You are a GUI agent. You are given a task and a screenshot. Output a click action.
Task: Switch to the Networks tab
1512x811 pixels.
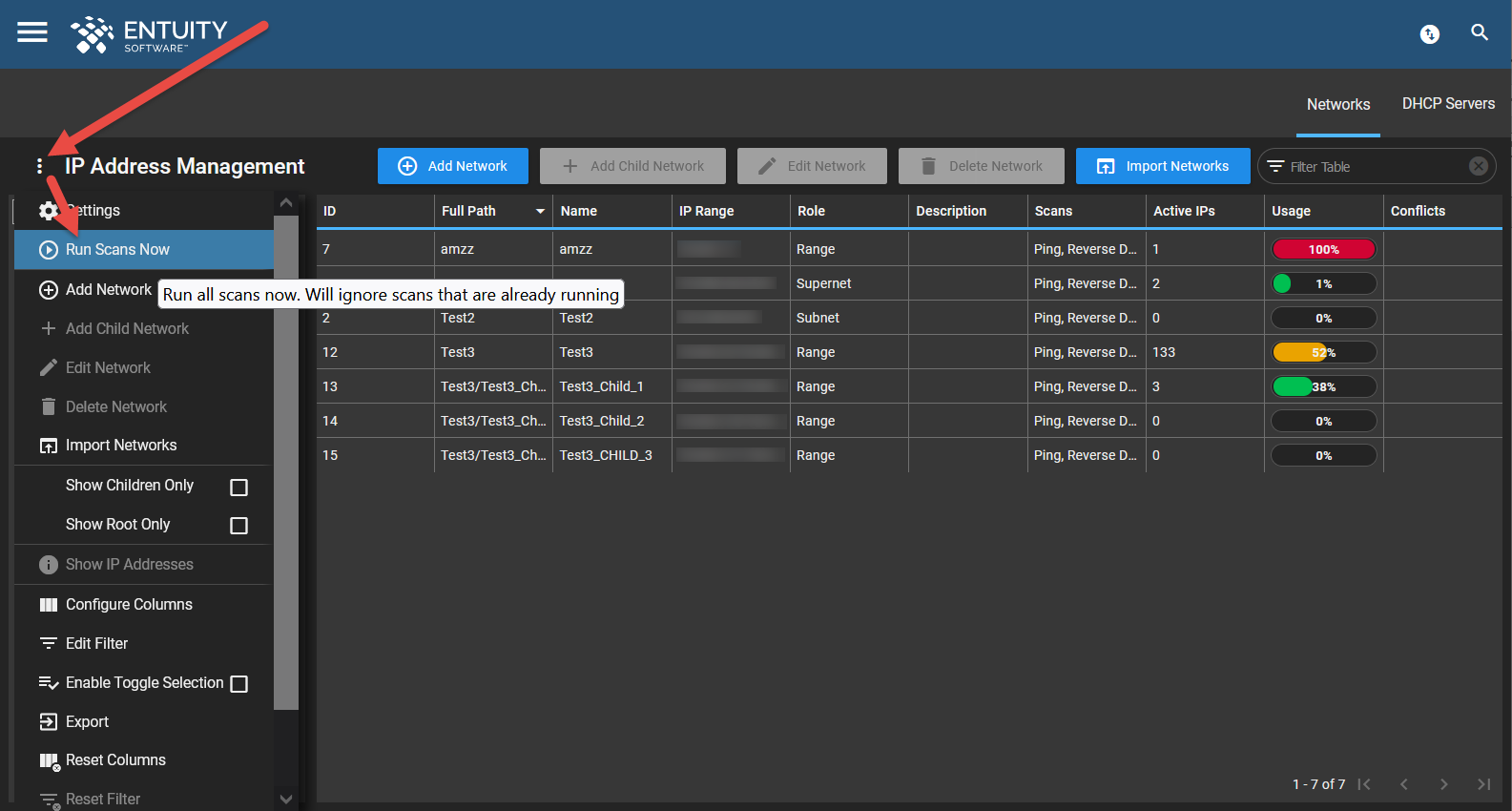(x=1338, y=104)
